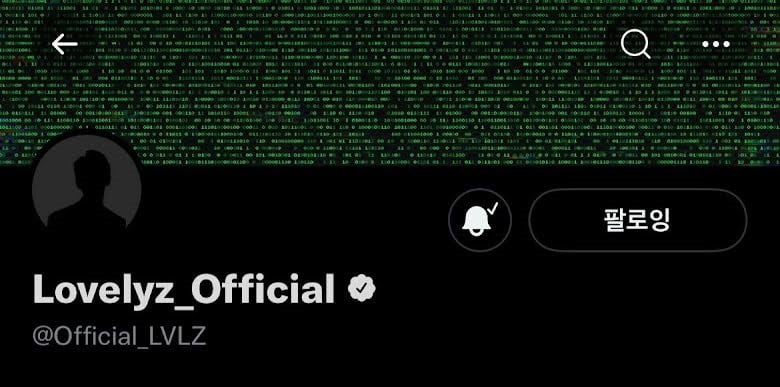This screenshot has height=387, width=780.
Task: Open the silhouette profile picture
Action: pyautogui.click(x=87, y=187)
